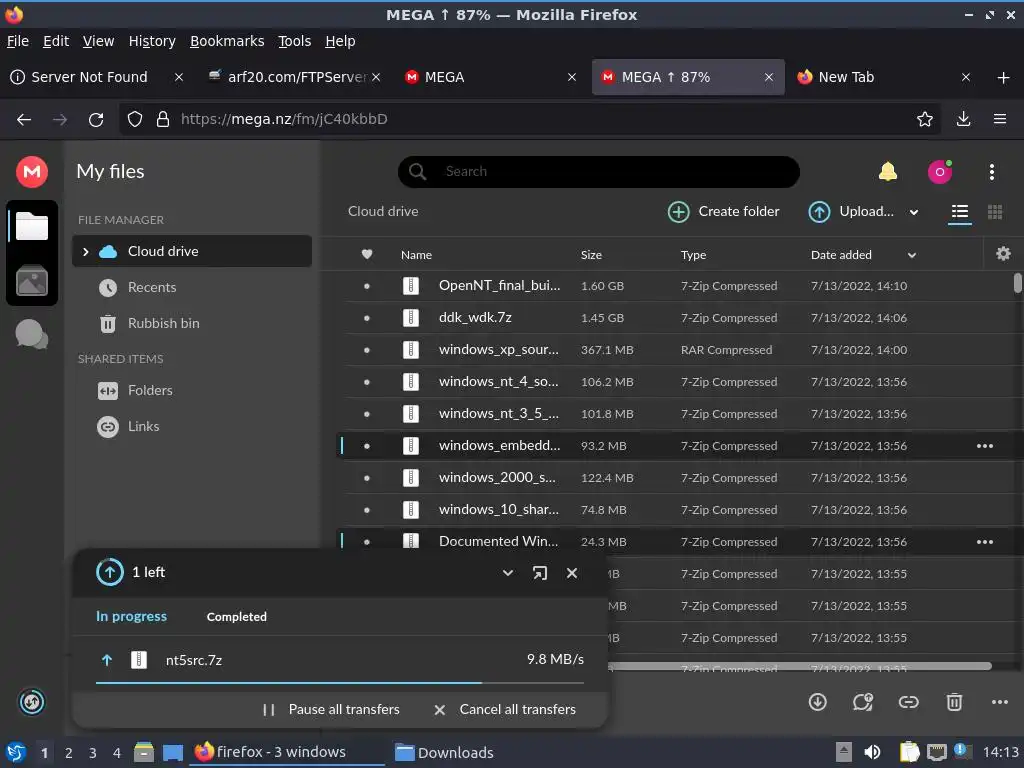Screen dimensions: 1024x768
Task: Open the MEGA logo home icon
Action: tap(31, 172)
